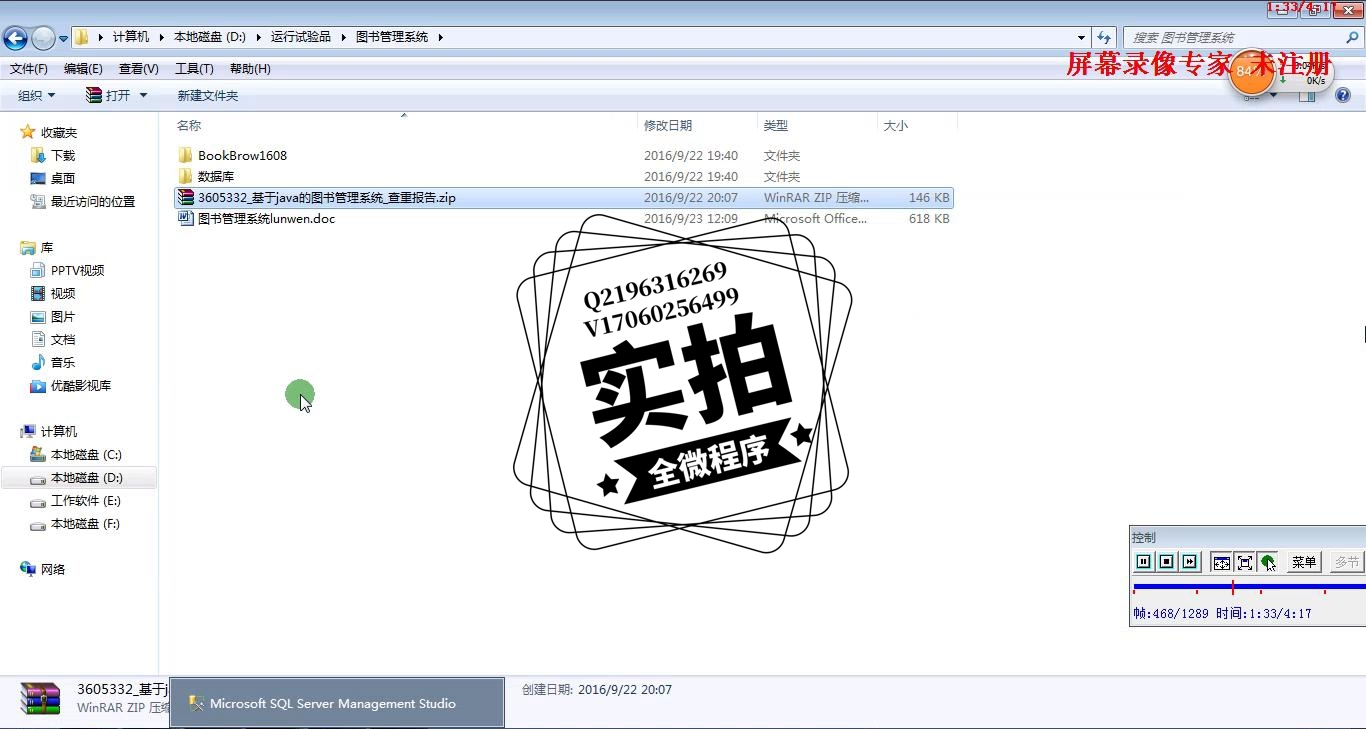The width and height of the screenshot is (1366, 729).
Task: Expand the address bar history dropdown arrow
Action: click(1081, 37)
